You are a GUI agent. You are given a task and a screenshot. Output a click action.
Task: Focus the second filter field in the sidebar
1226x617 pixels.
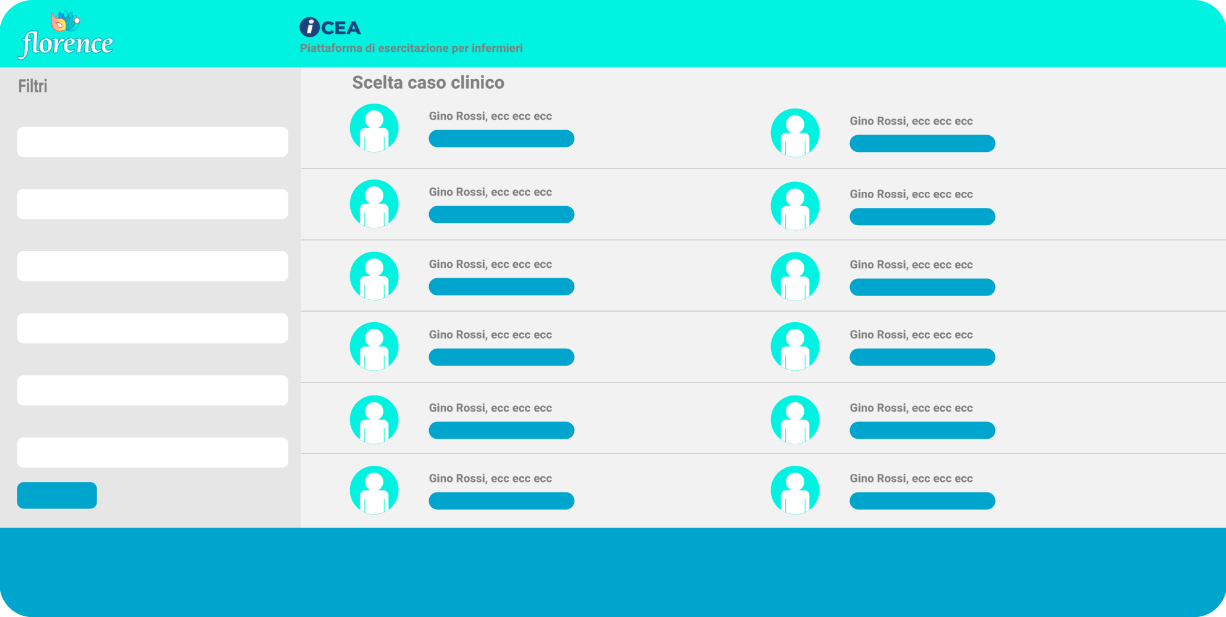(152, 204)
